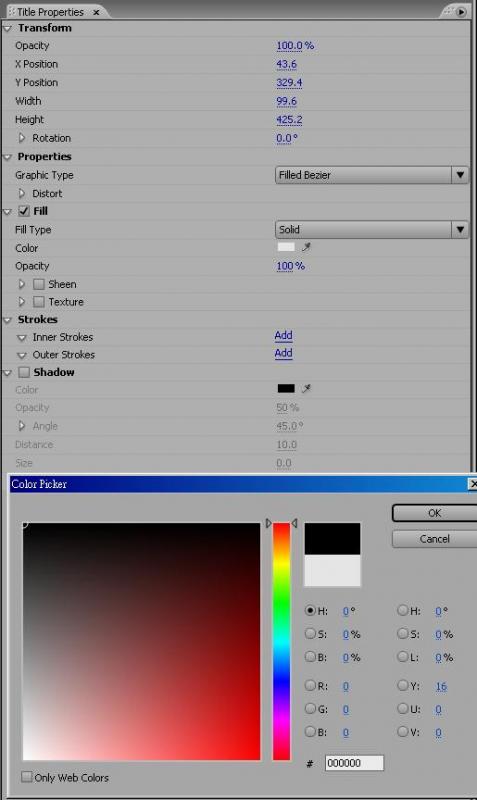
Task: Select the R radio button
Action: (310, 685)
